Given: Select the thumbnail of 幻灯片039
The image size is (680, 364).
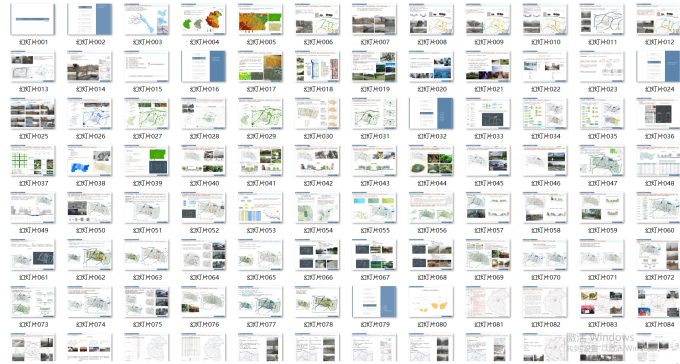Looking at the screenshot, I should pos(147,161).
